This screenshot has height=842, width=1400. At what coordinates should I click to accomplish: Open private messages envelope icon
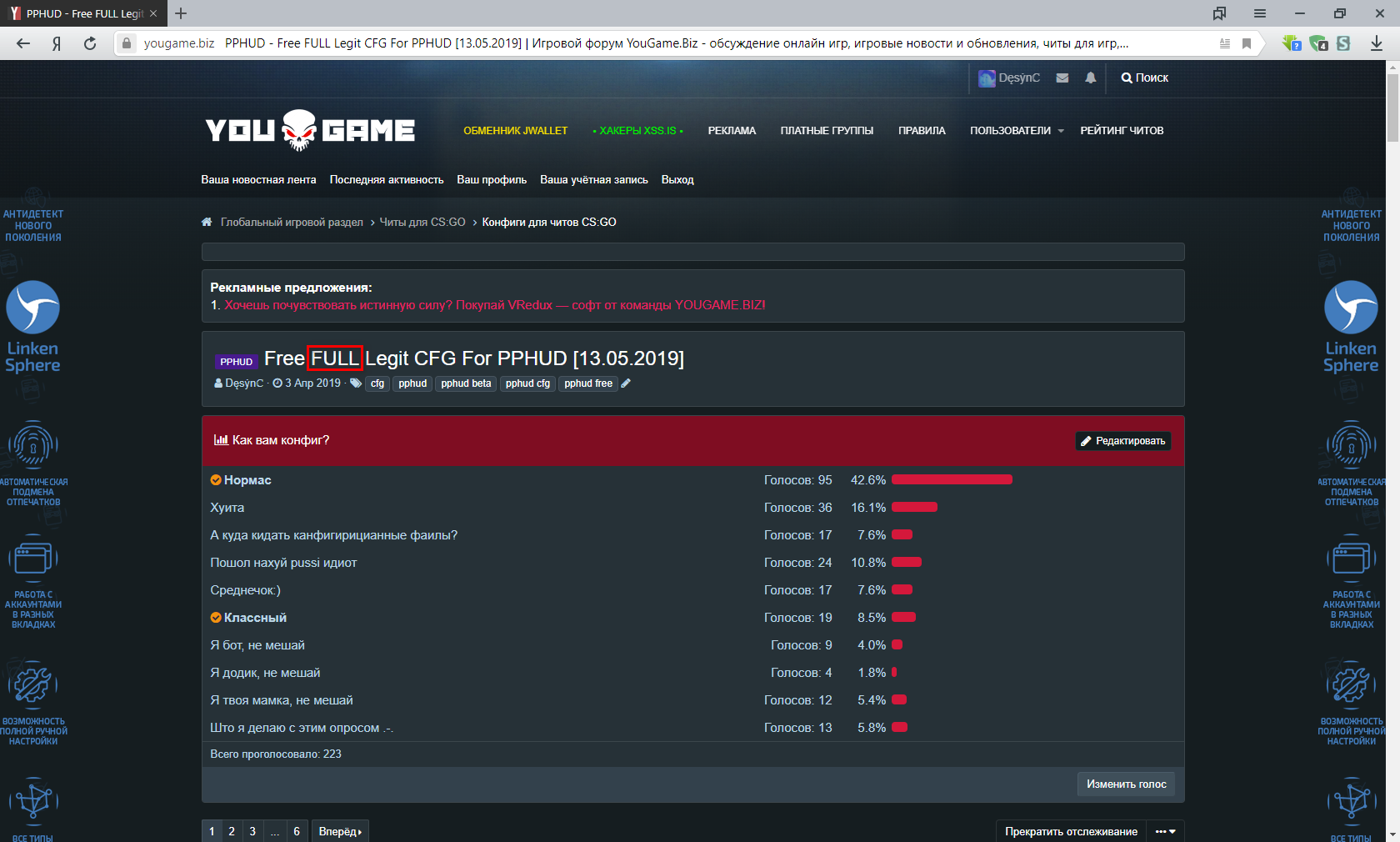pyautogui.click(x=1062, y=78)
